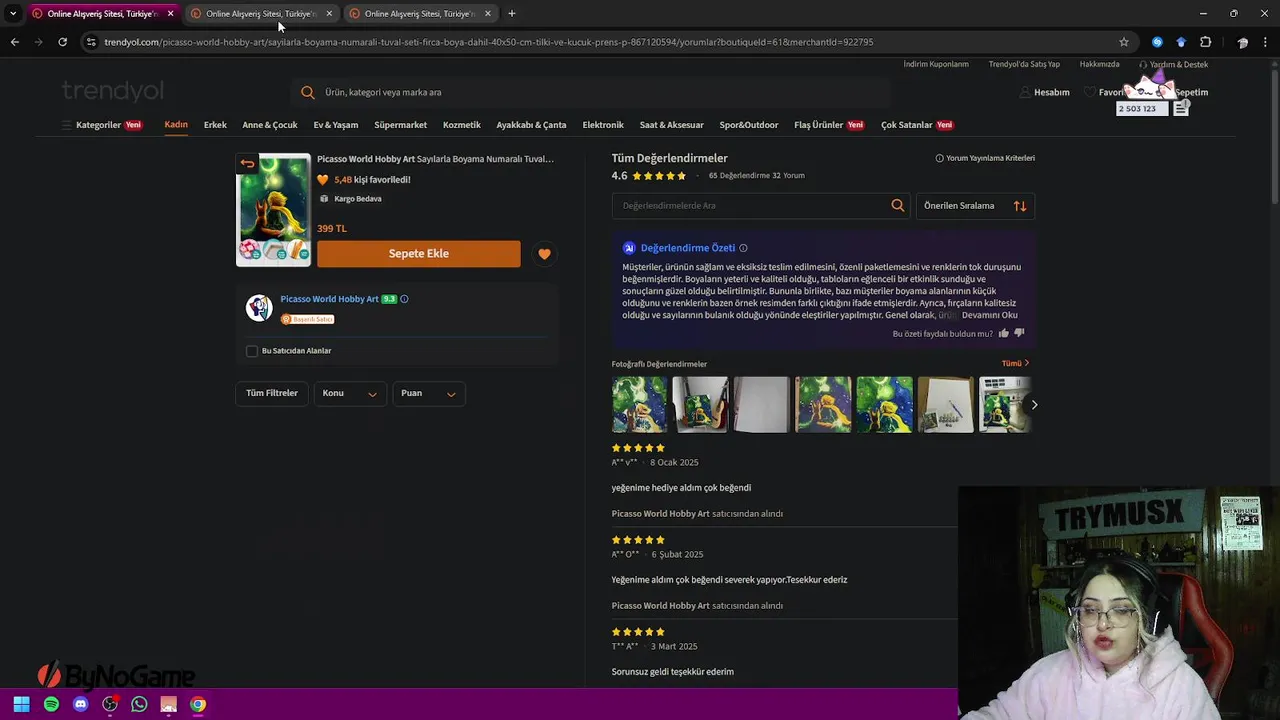Open the product thumbnail image
The height and width of the screenshot is (720, 1280).
[x=273, y=210]
